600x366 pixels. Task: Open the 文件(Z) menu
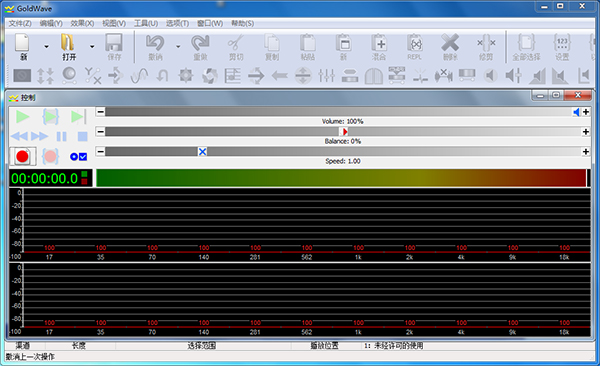20,23
